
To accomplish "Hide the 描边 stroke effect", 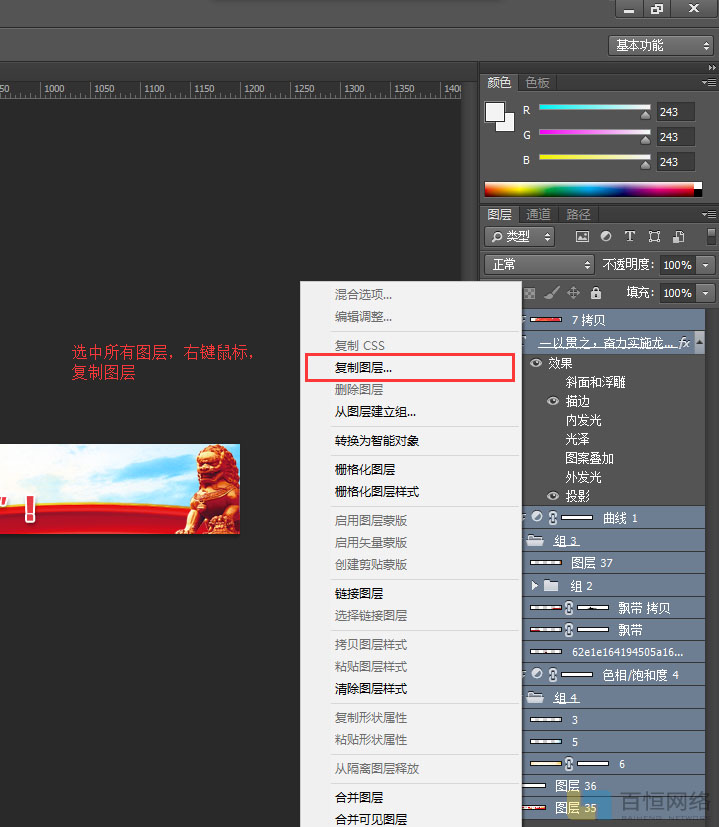I will 553,401.
